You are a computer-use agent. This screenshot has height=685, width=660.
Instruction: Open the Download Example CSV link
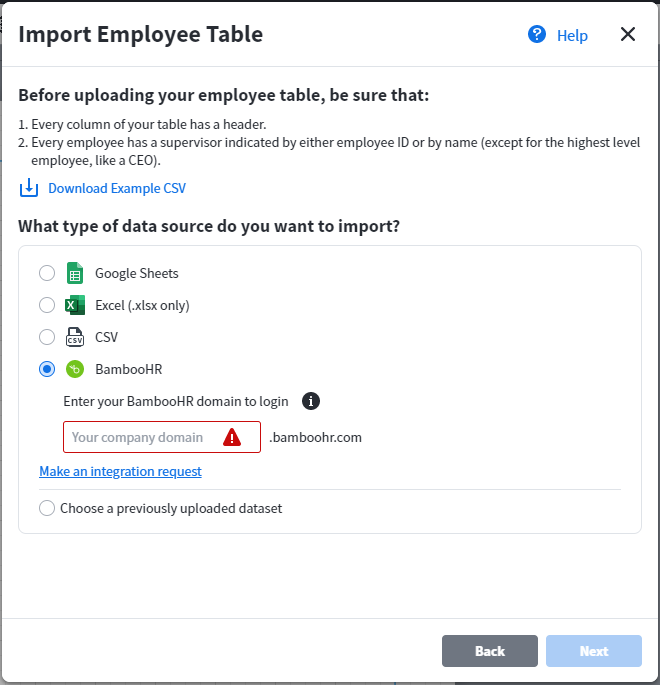[x=117, y=188]
